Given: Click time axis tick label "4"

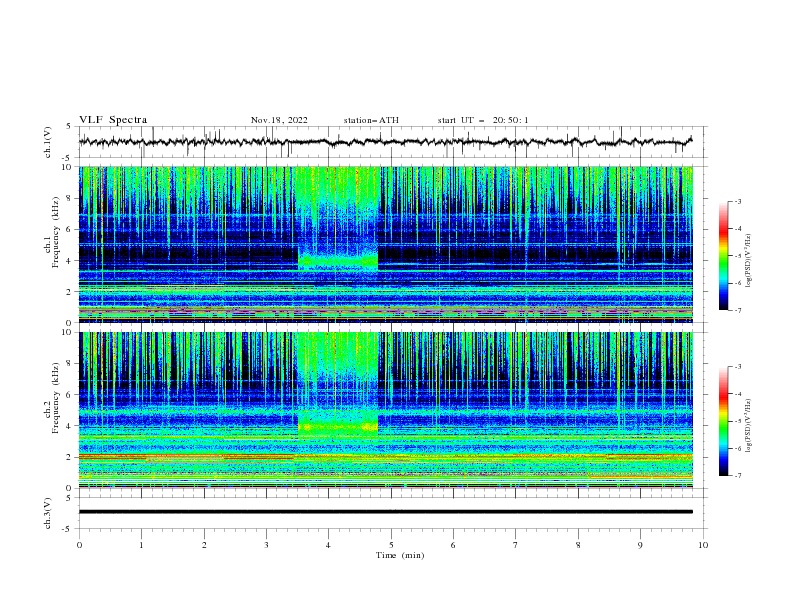Looking at the screenshot, I should (x=329, y=545).
